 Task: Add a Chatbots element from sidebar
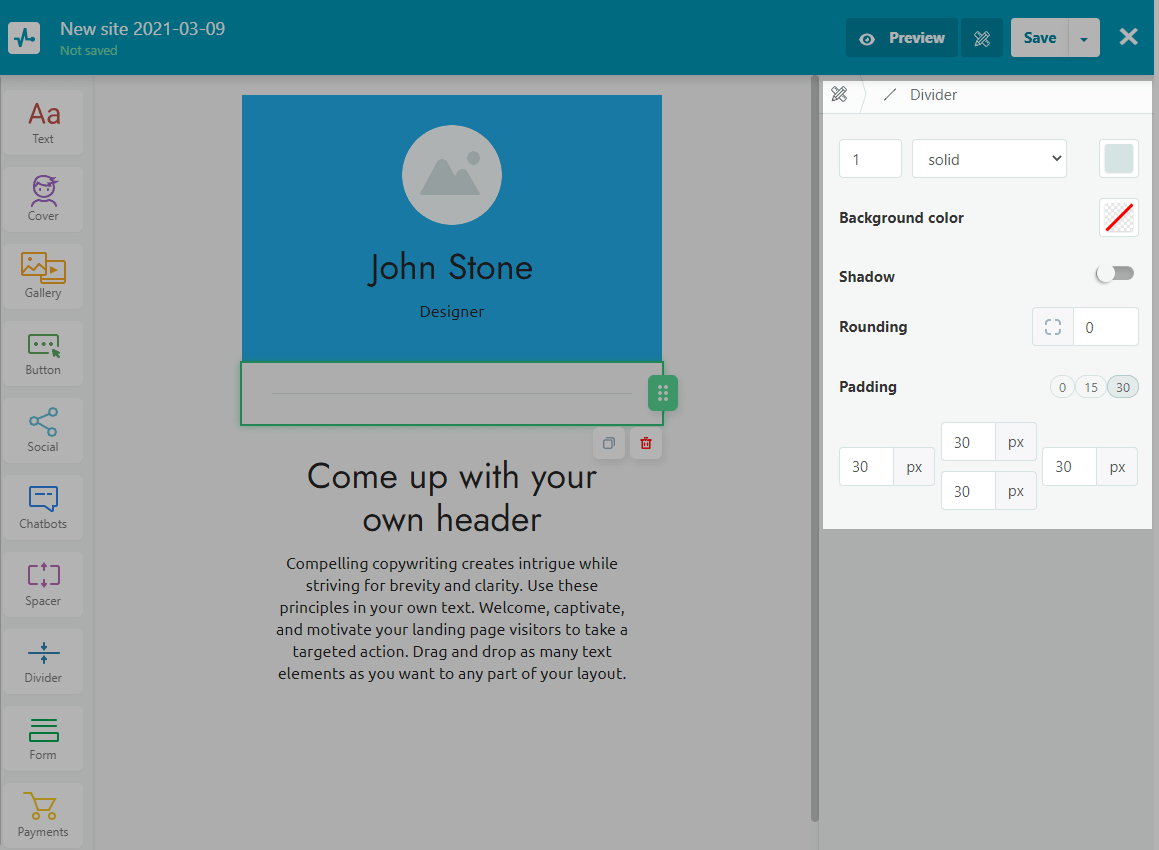[43, 507]
